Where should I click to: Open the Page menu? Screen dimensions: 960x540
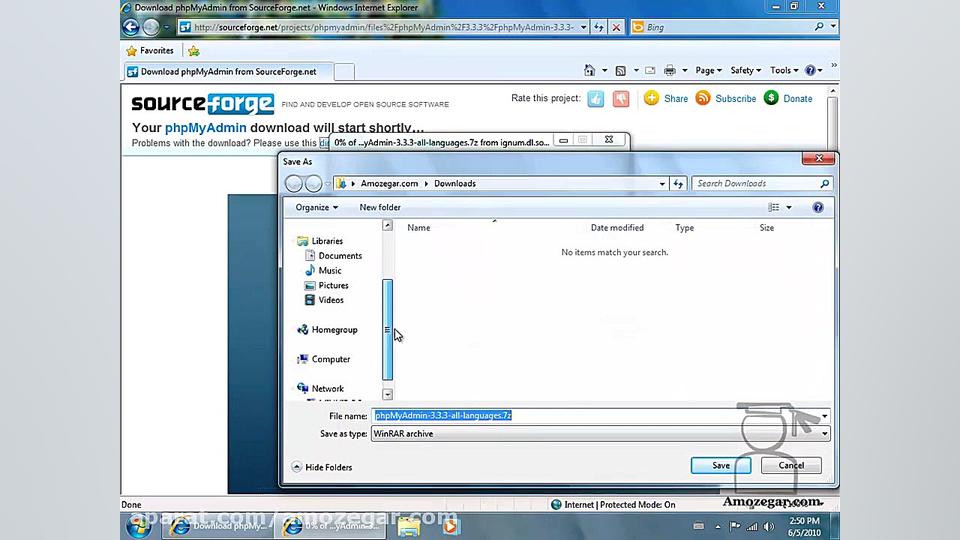708,70
